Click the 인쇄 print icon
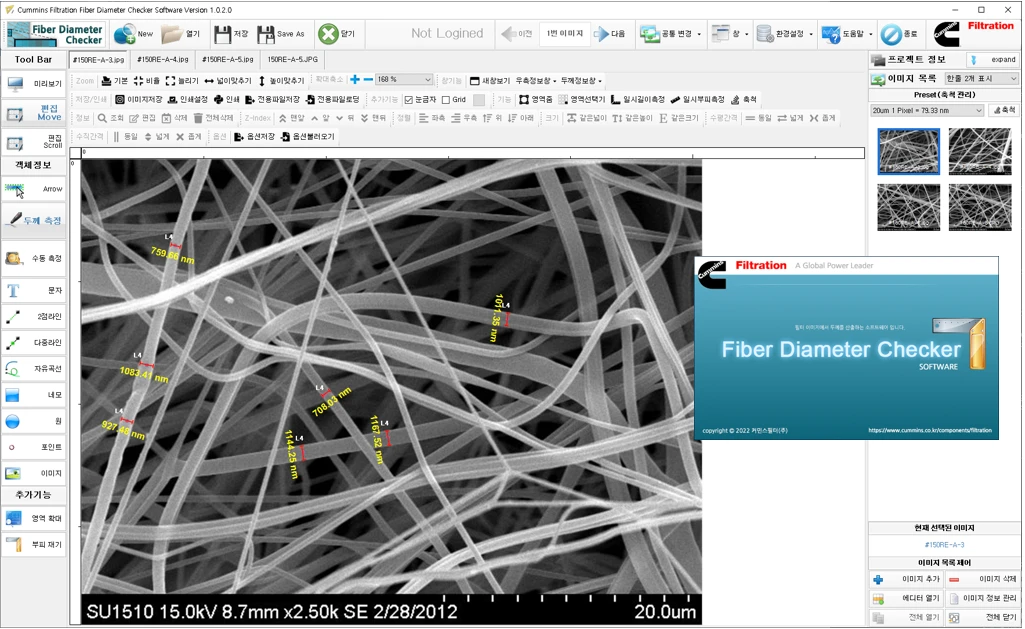1025x629 pixels. (x=227, y=99)
